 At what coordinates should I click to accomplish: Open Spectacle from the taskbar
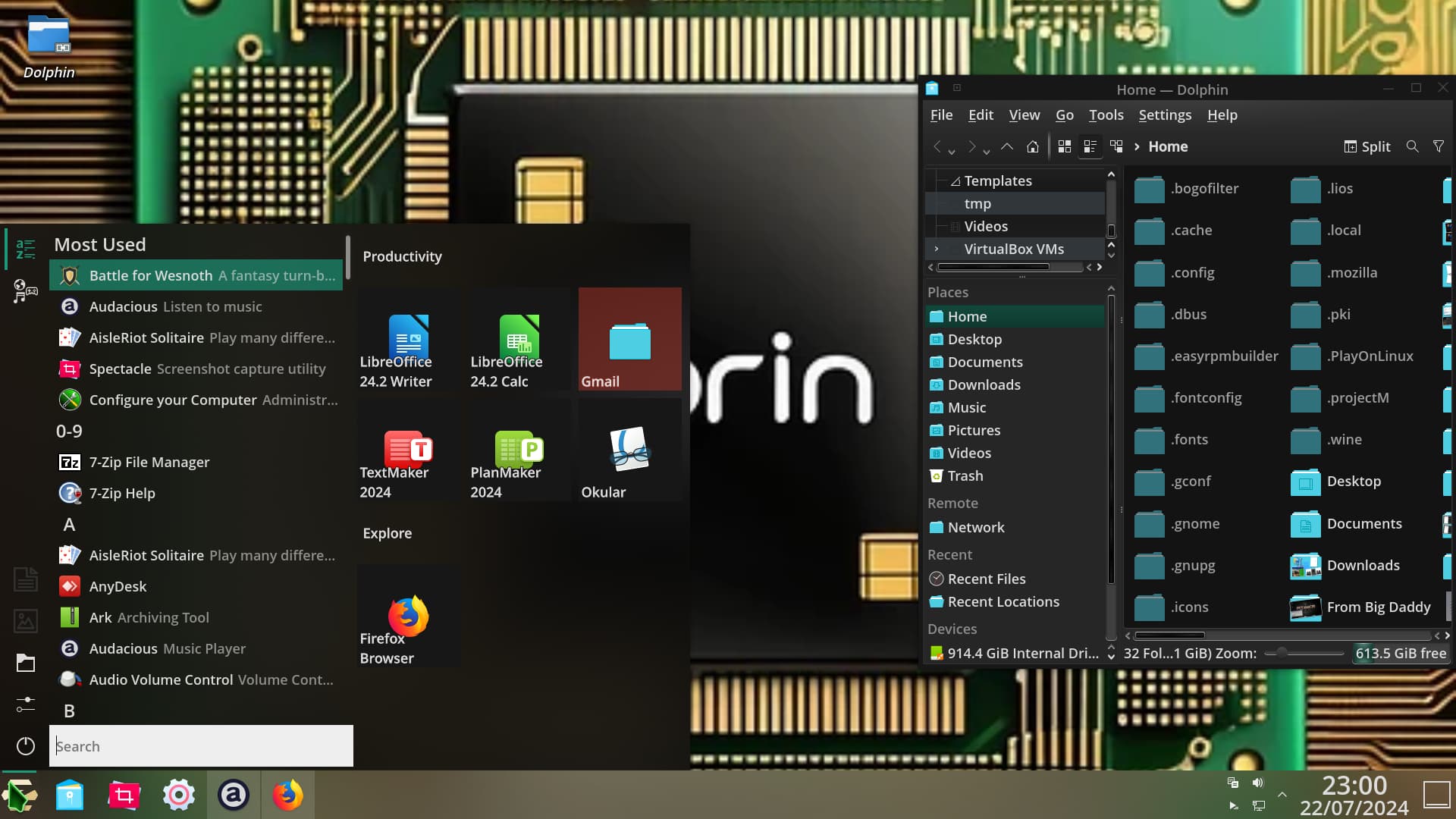point(124,795)
